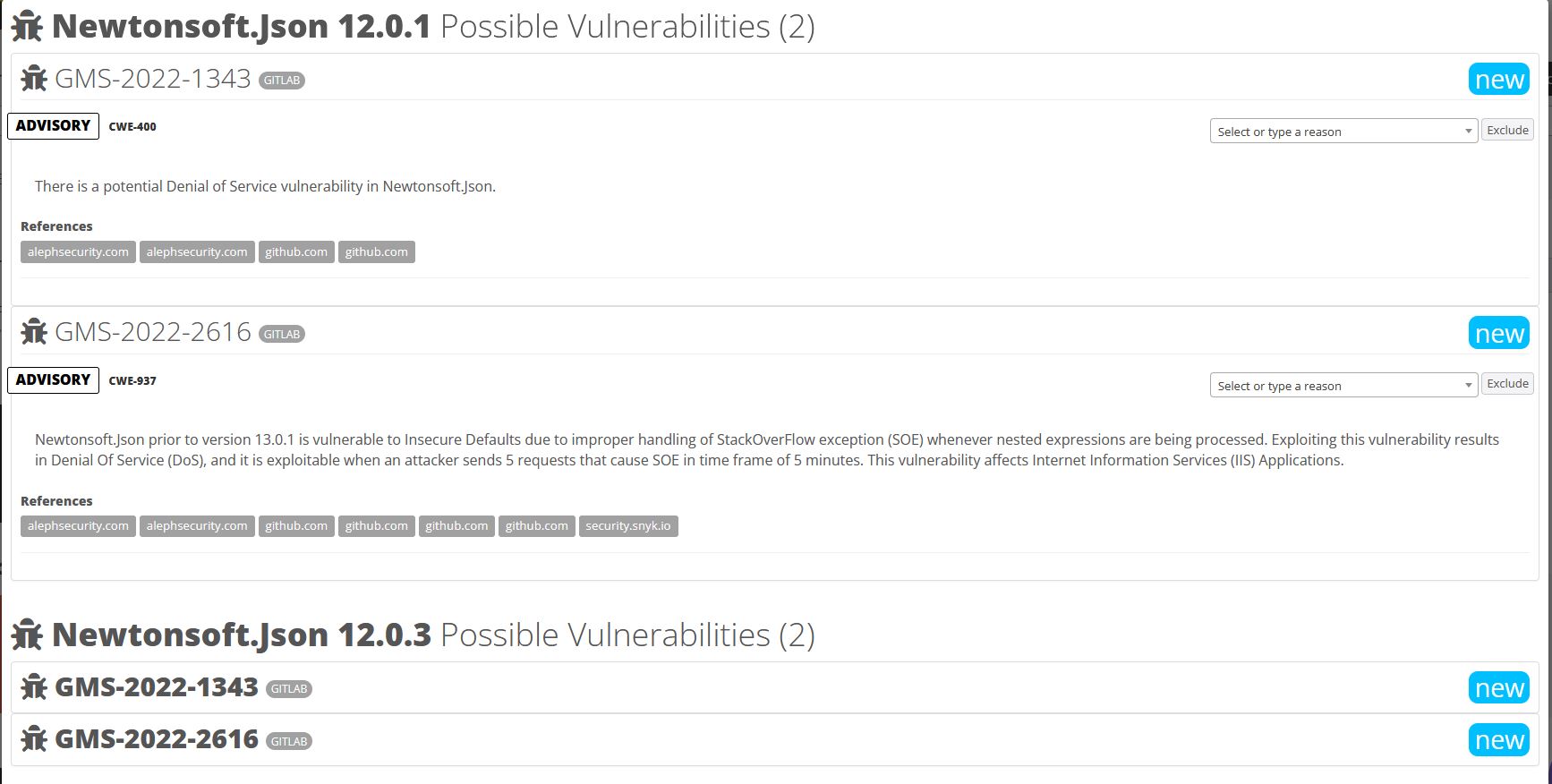Click the new badge on collapsed GMS-2022-2616 row
Viewport: 1552px width, 784px height.
tap(1498, 740)
